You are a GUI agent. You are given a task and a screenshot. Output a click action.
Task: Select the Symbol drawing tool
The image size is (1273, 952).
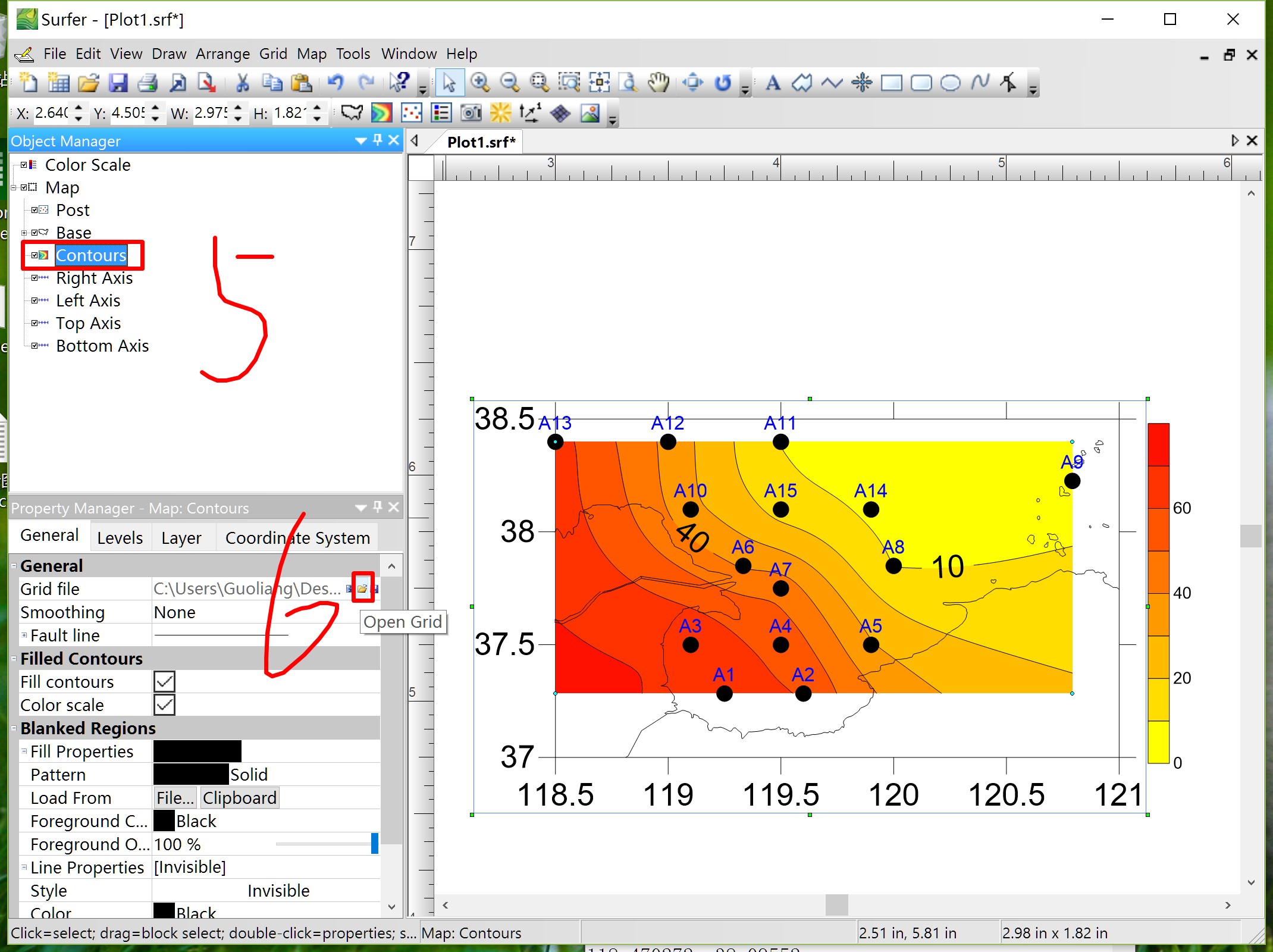861,83
